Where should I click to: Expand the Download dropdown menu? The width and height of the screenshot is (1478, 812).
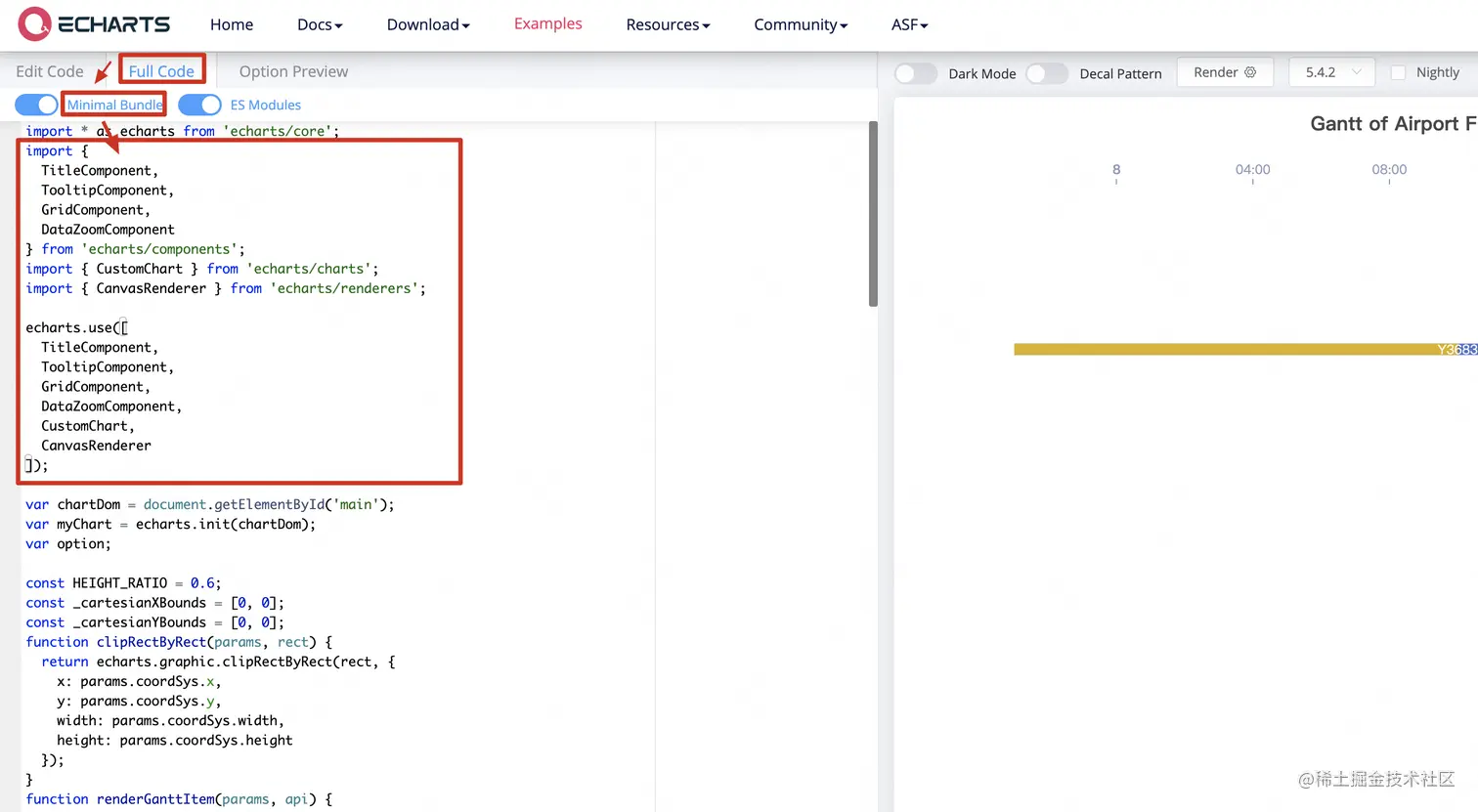click(428, 24)
